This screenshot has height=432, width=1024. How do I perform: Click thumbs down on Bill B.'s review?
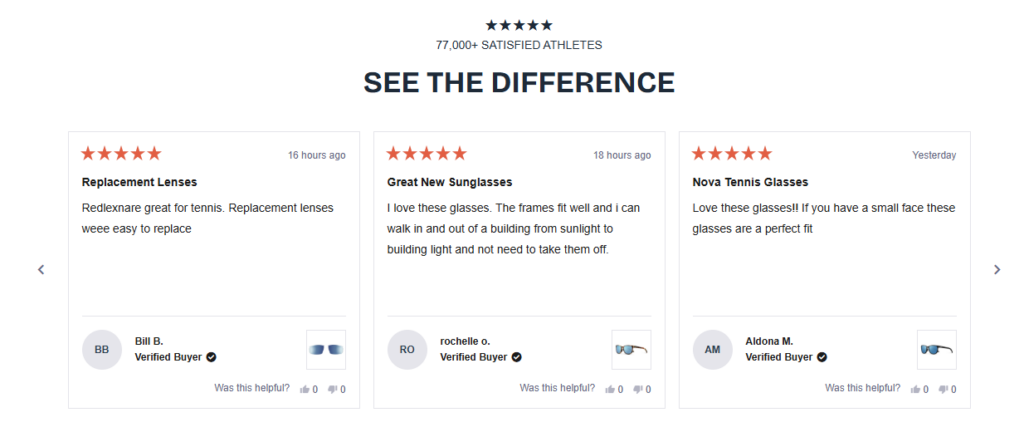(x=332, y=389)
